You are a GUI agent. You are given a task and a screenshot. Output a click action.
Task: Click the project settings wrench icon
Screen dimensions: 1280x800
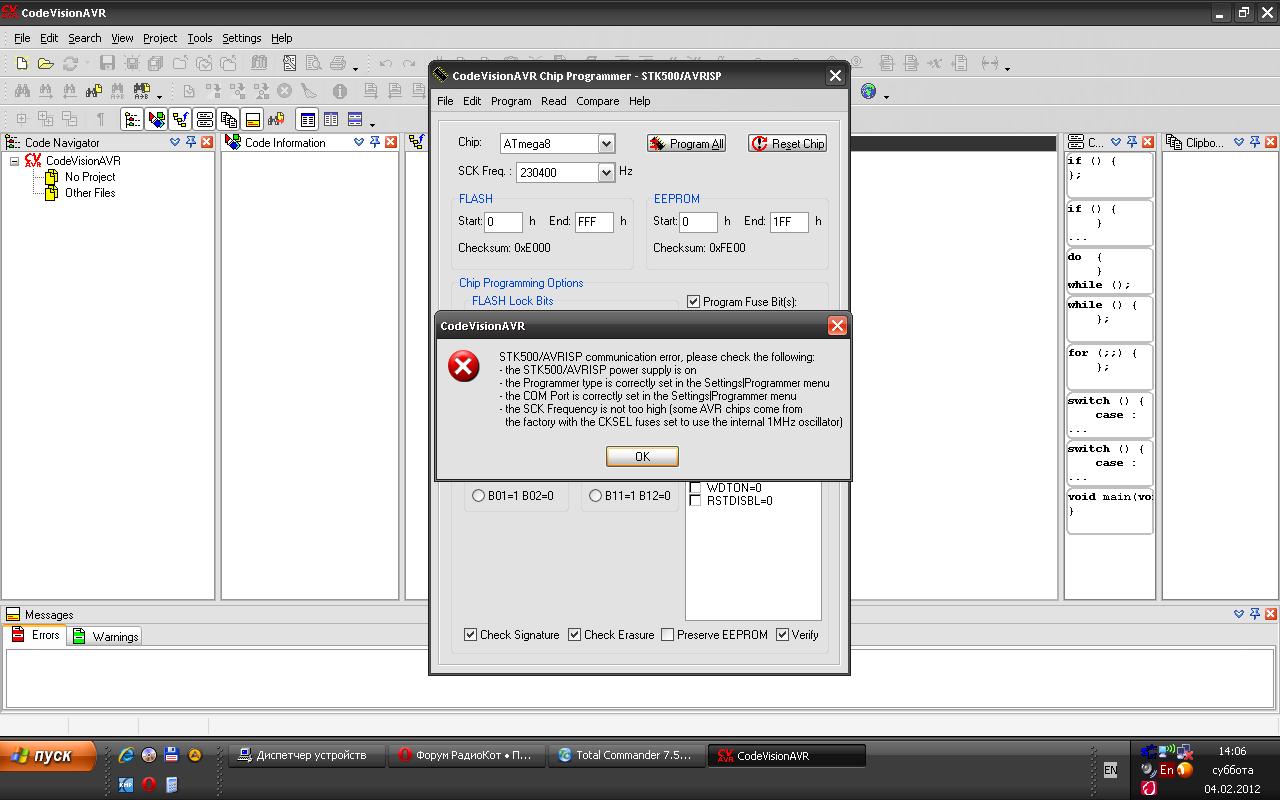pyautogui.click(x=289, y=63)
